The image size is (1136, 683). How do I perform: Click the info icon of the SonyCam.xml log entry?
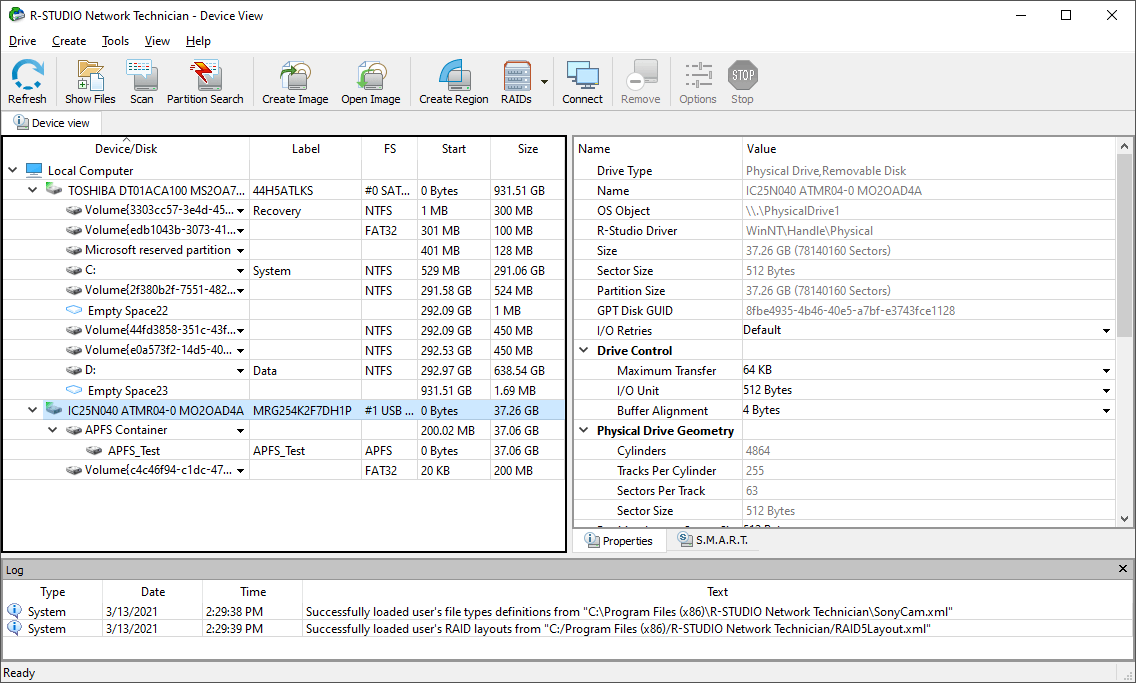pos(14,611)
